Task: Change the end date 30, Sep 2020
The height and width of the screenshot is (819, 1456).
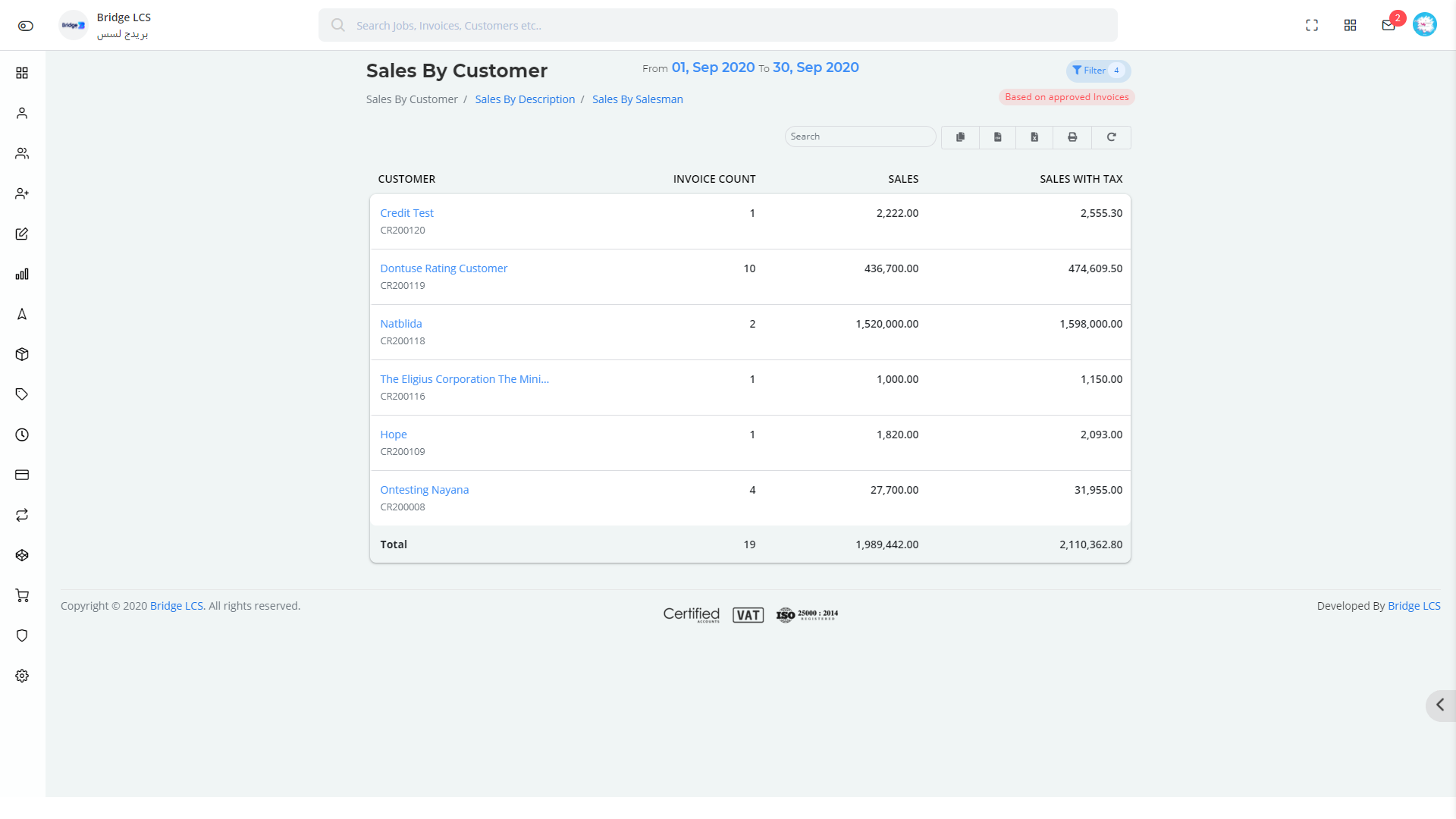Action: point(816,67)
